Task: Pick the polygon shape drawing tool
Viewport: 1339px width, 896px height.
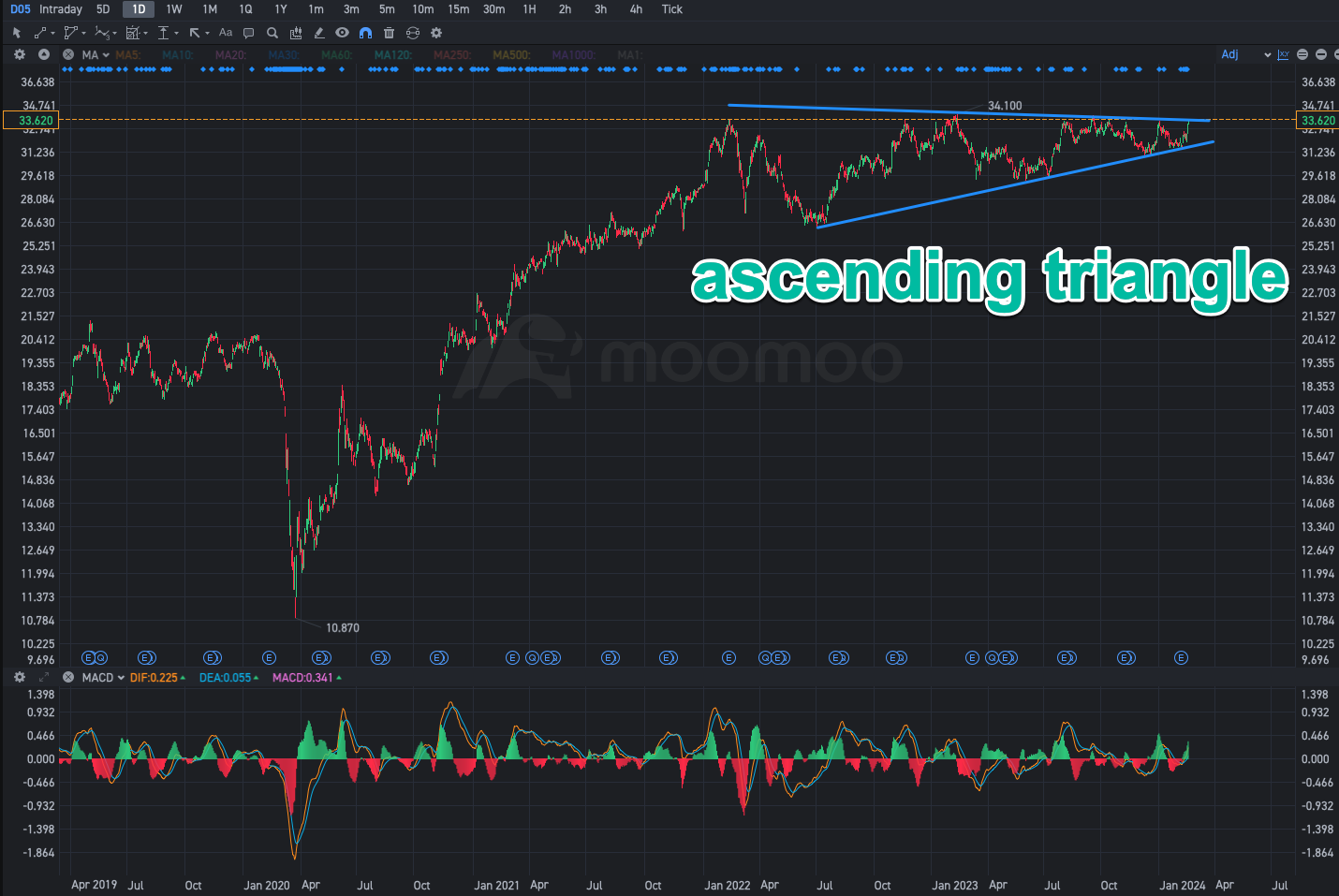Action: [70, 33]
